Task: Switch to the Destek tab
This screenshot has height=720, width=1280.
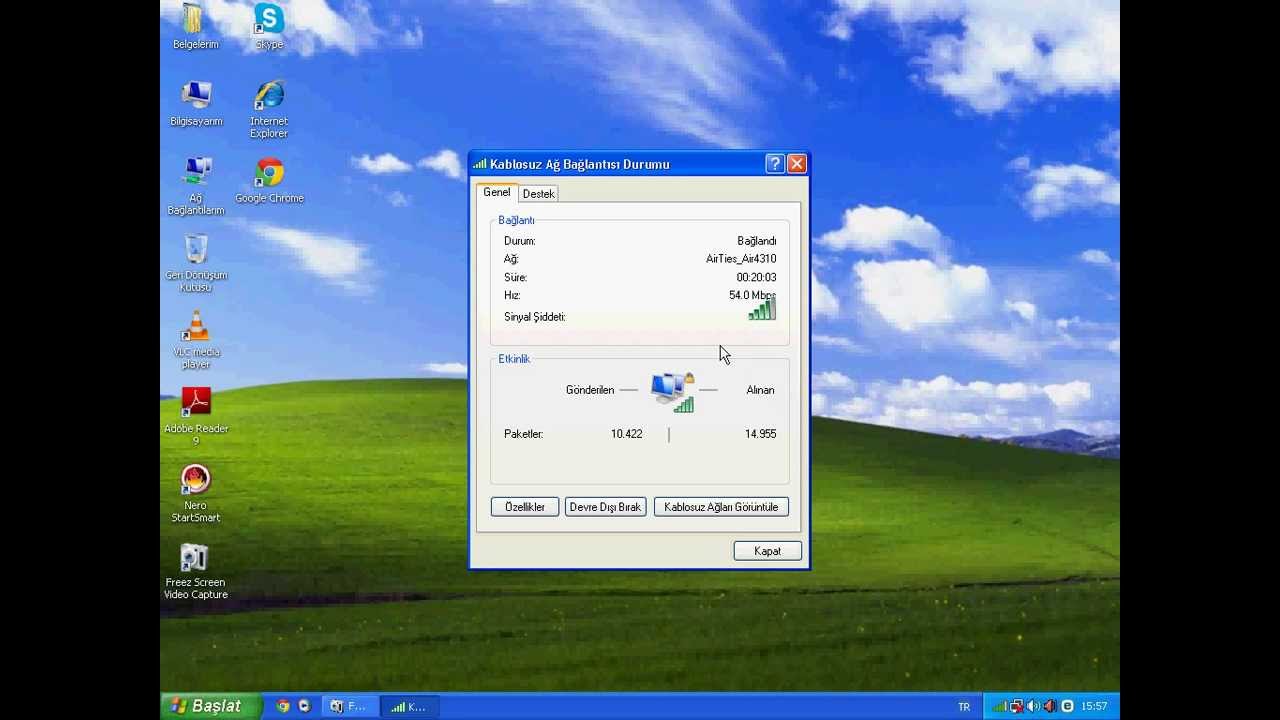Action: 538,194
